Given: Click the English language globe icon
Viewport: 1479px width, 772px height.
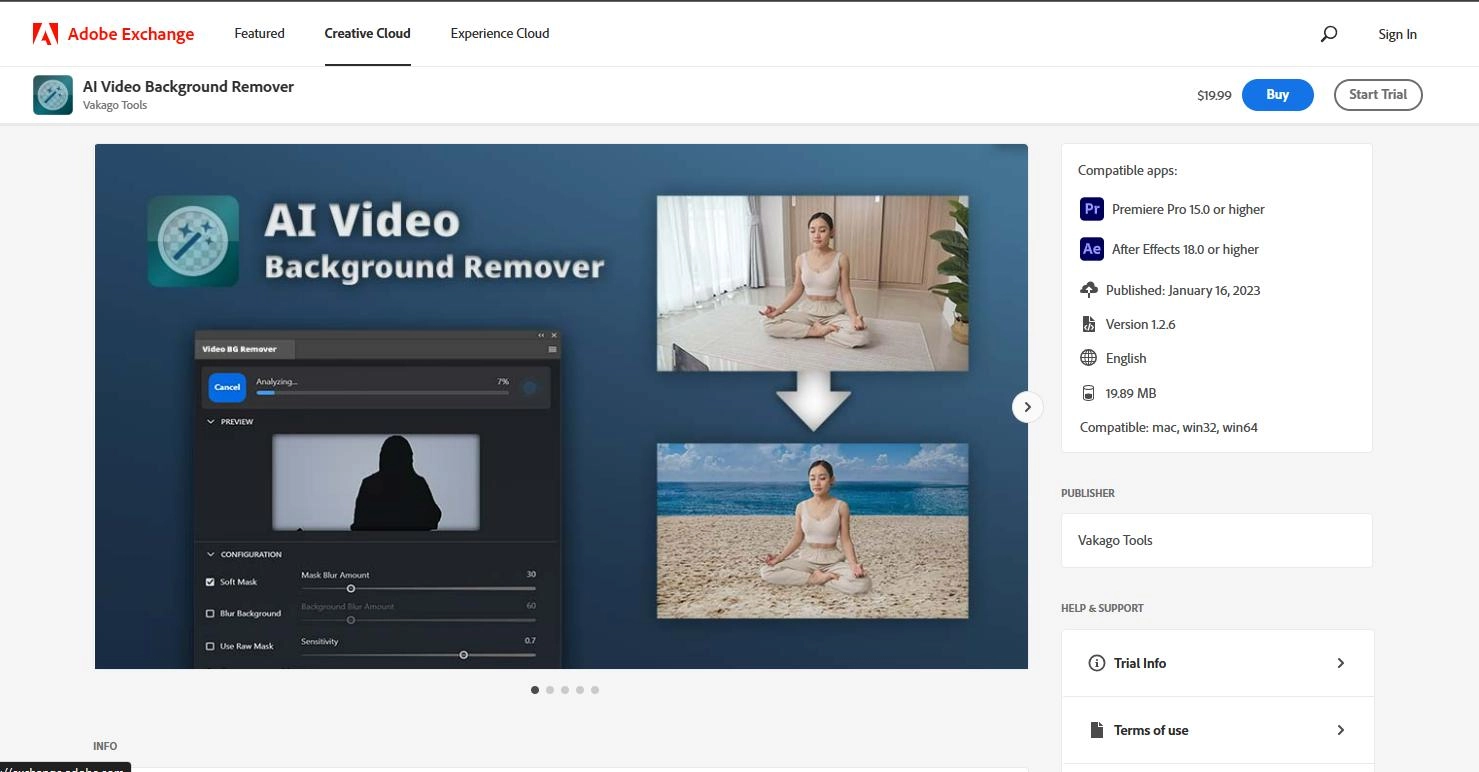Looking at the screenshot, I should coord(1089,358).
